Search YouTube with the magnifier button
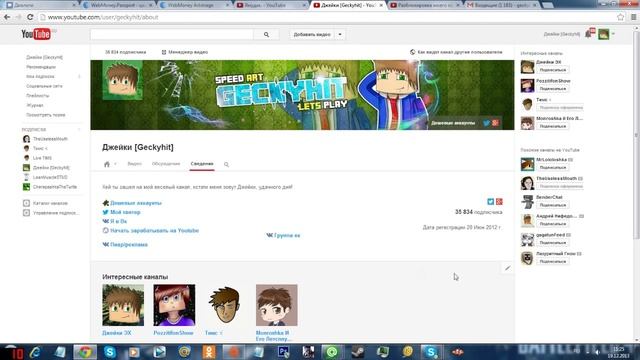640x360 pixels. (267, 35)
